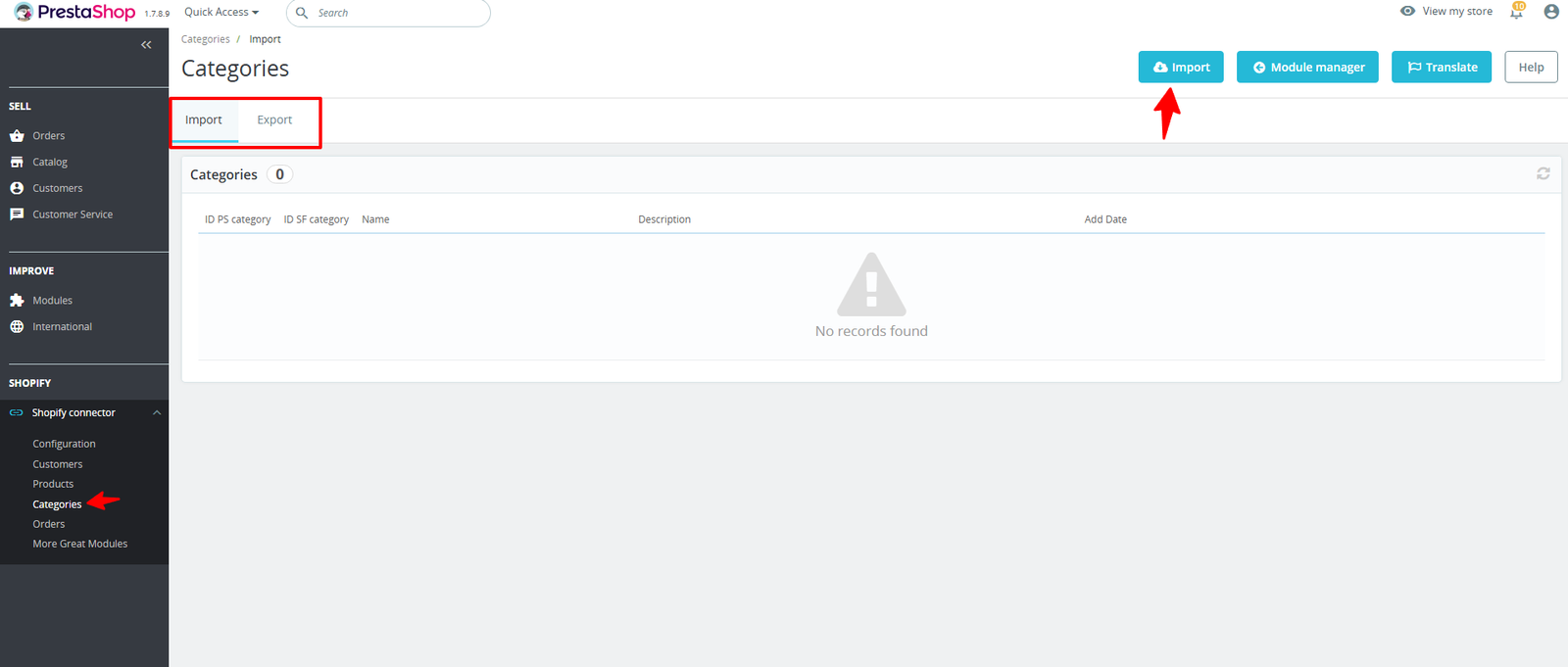1568x667 pixels.
Task: Focus the Search input field
Action: 388,13
